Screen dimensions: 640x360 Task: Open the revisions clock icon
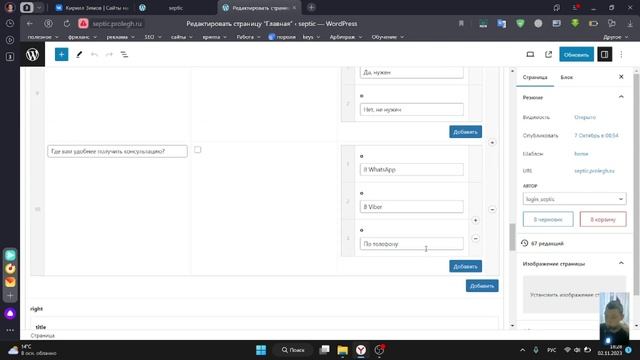(x=524, y=243)
